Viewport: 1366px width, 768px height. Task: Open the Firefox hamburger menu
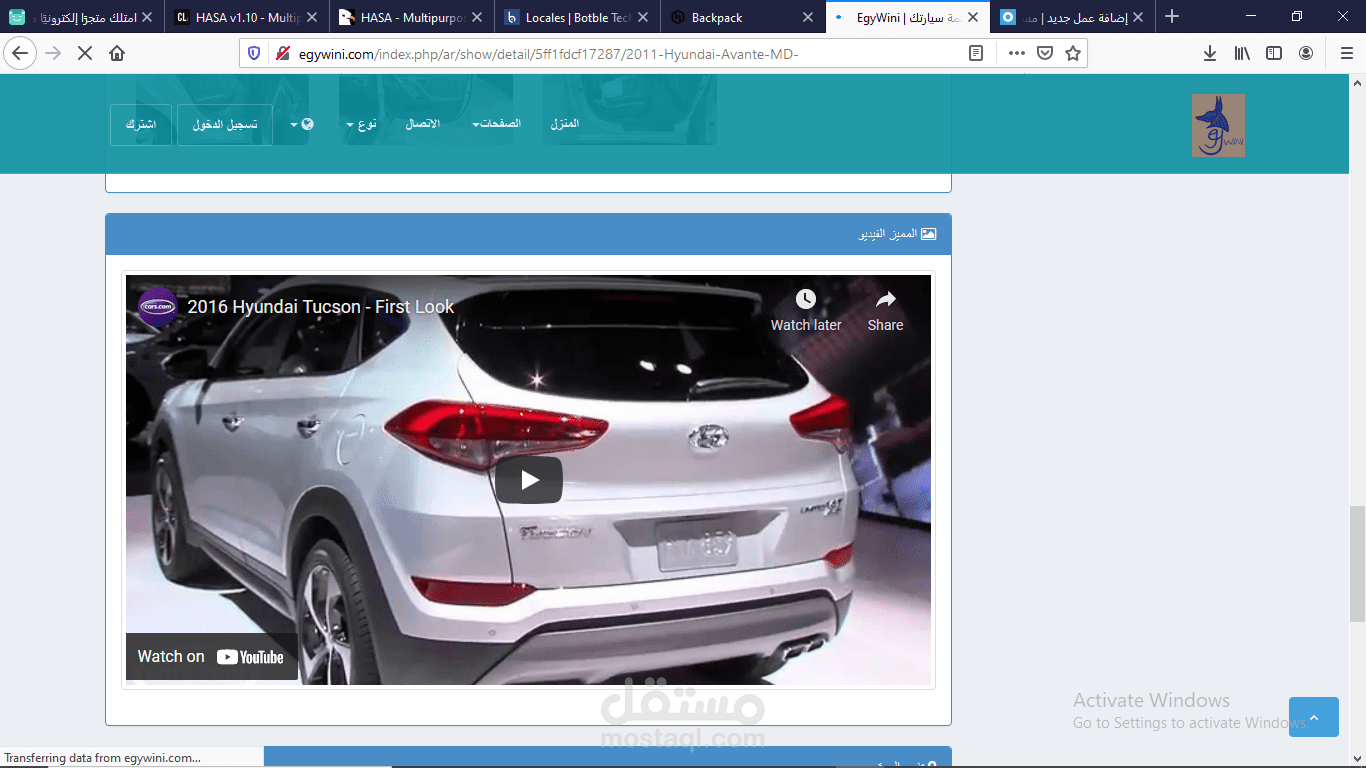1346,53
